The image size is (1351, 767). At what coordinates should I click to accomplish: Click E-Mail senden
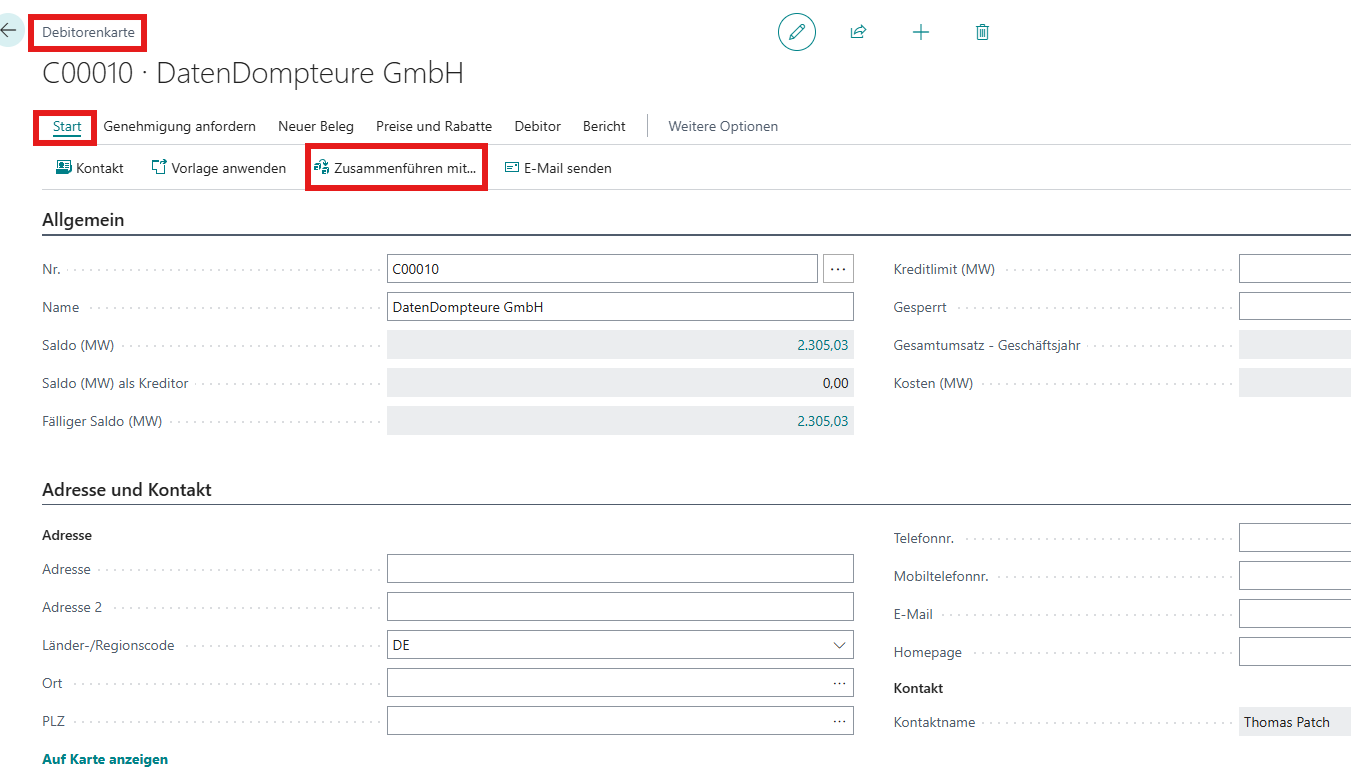pos(558,168)
